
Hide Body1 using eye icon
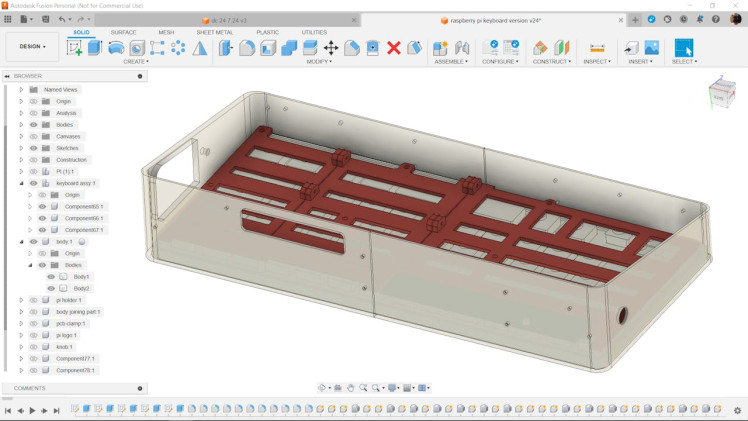click(51, 277)
